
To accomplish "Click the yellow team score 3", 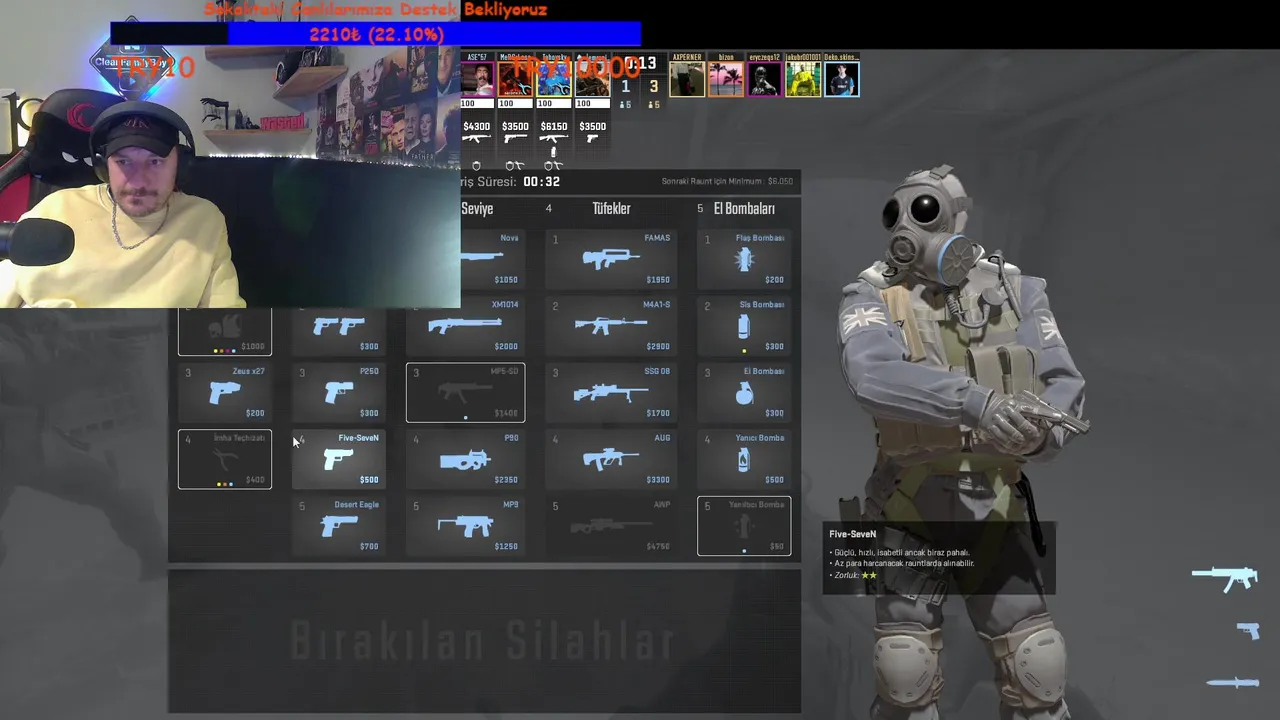I will (x=654, y=87).
